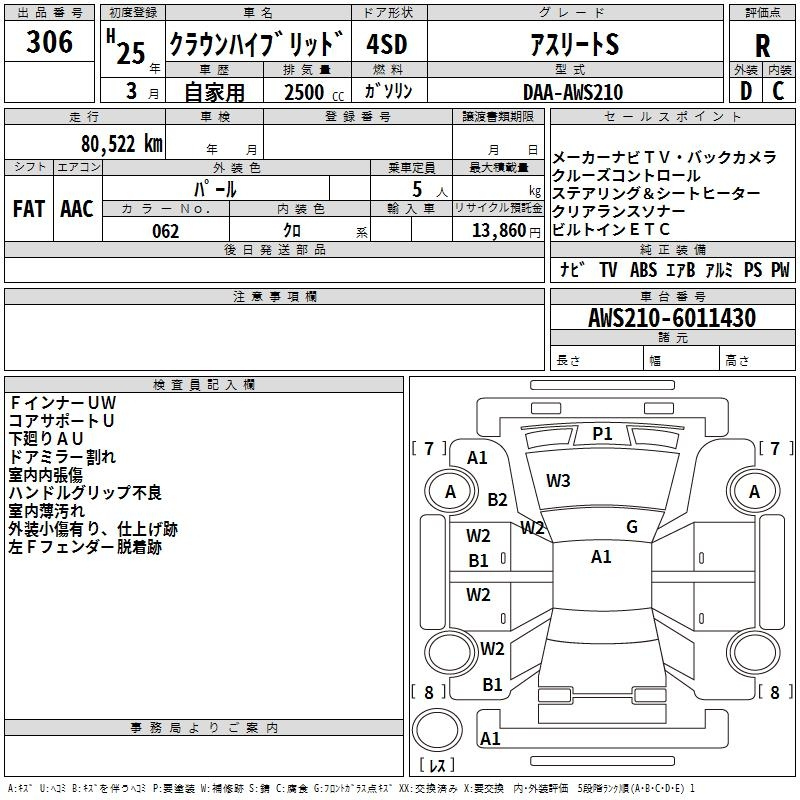Select the registration year value 25
Image resolution: width=800 pixels, height=800 pixels.
pyautogui.click(x=131, y=53)
